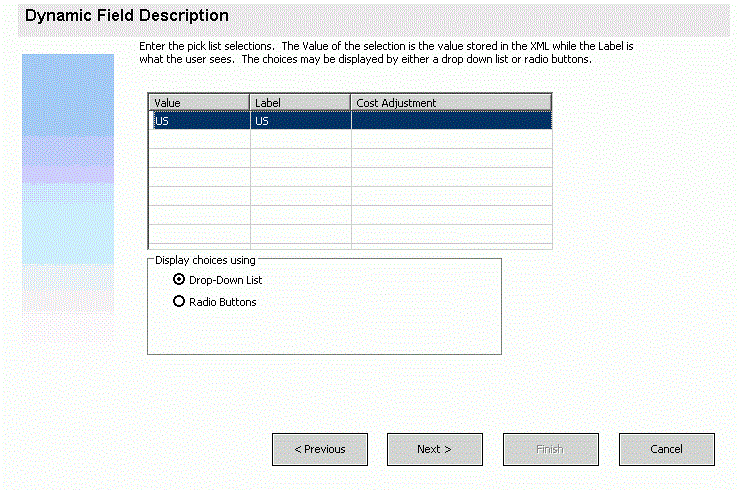Click third row Cost Adjustment cell
This screenshot has width=739, height=490.
click(x=450, y=158)
